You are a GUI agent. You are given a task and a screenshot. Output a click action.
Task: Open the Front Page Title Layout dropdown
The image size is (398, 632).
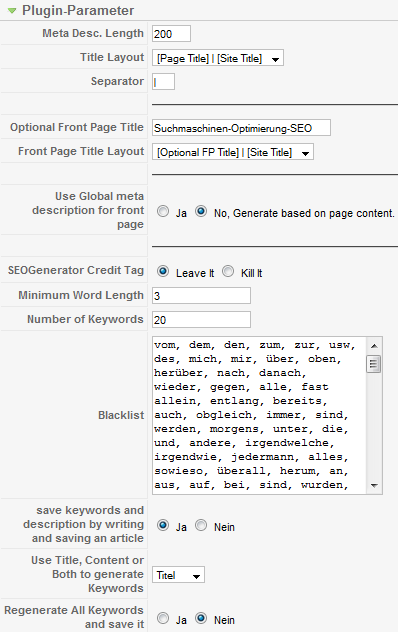(233, 152)
